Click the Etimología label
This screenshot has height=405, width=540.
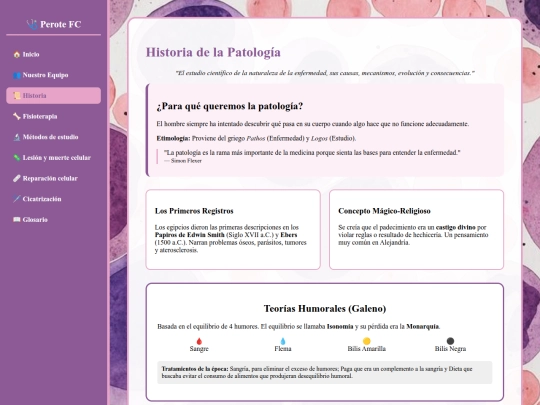click(x=173, y=138)
